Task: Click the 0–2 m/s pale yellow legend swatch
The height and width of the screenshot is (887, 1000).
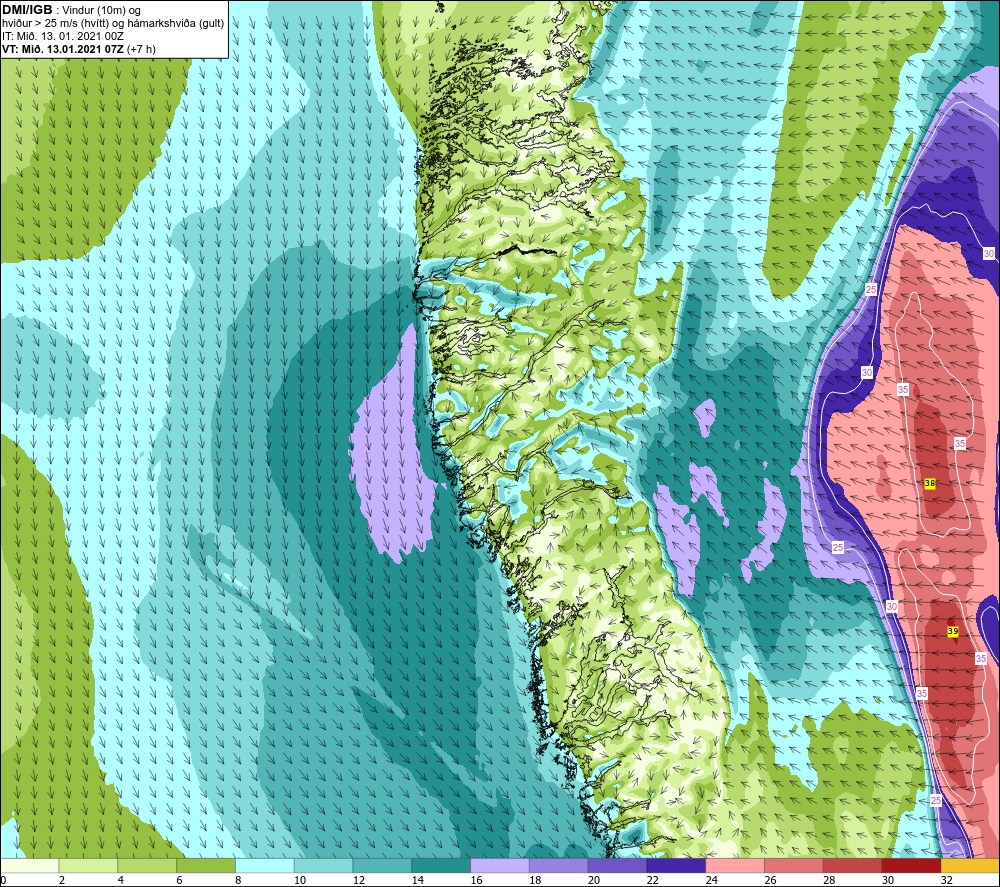Action: point(30,865)
